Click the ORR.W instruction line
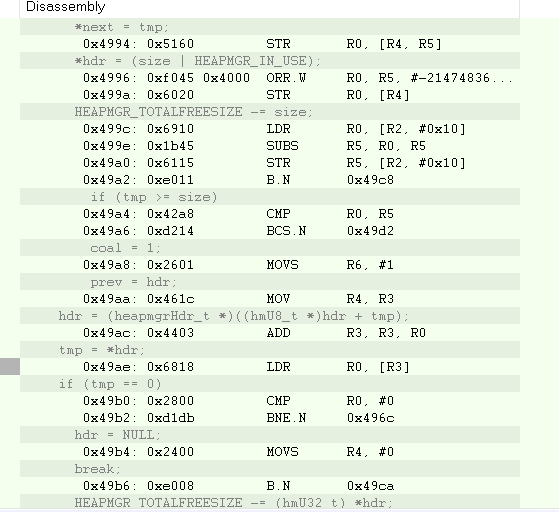Screen dimensions: 559x512 [270, 78]
